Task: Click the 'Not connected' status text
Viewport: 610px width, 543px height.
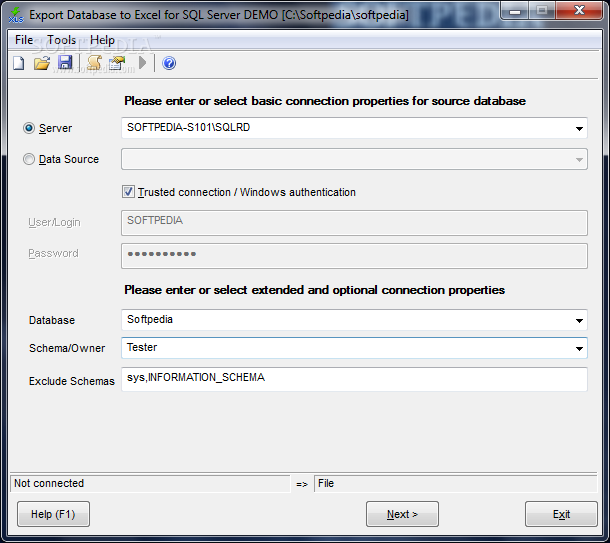Action: coord(49,483)
